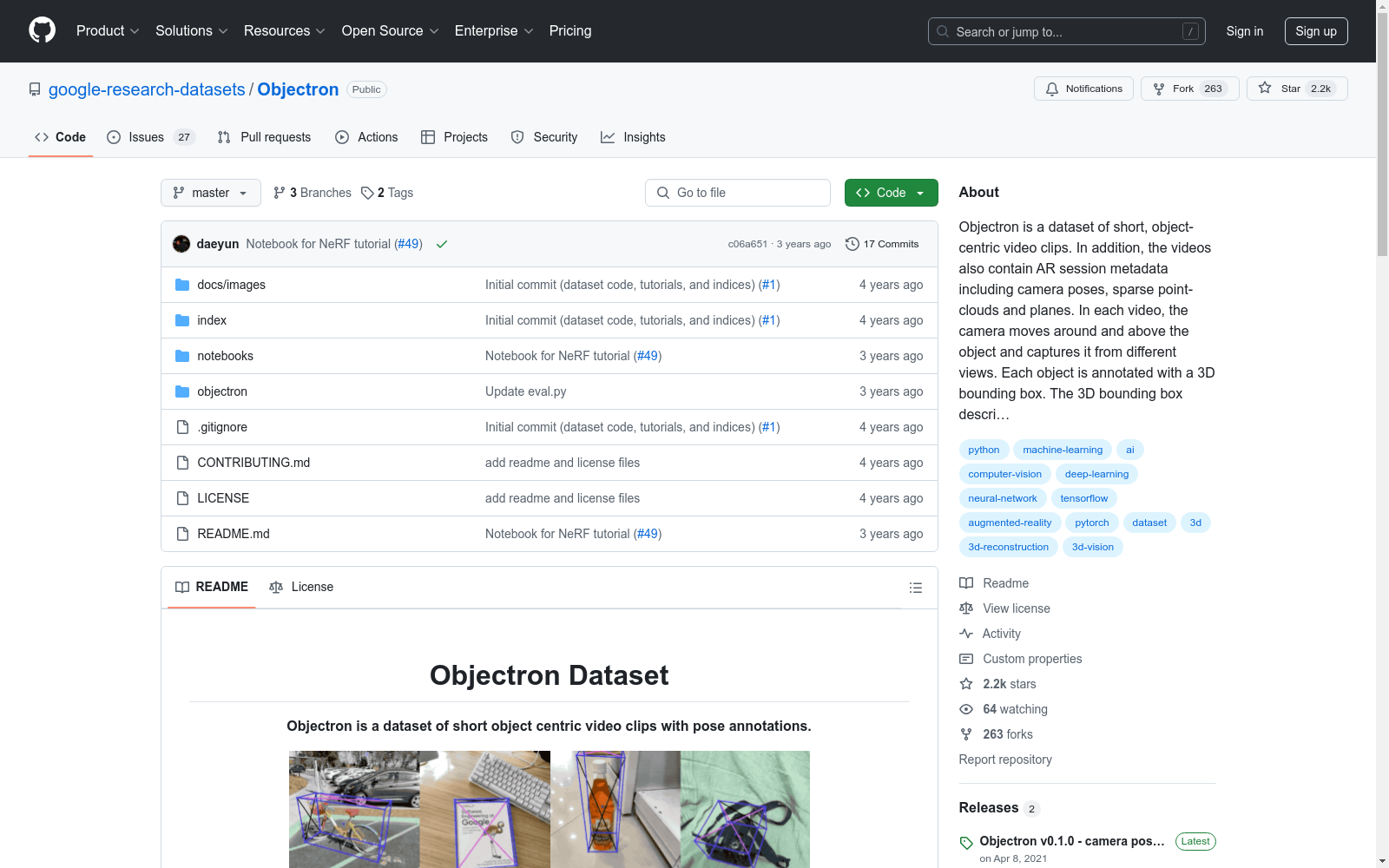Open the Security tab
Screen dimensions: 1389x868
click(544, 137)
